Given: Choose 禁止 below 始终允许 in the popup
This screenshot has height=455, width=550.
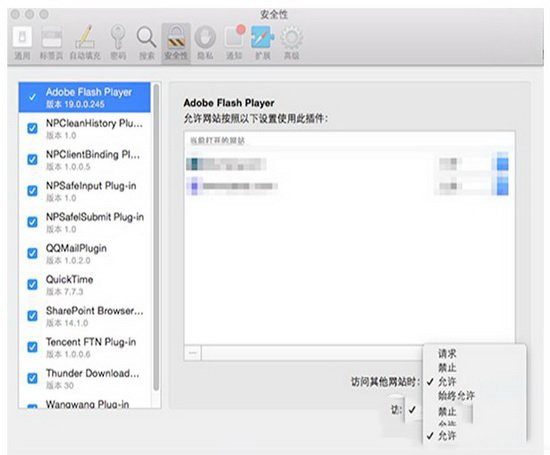Looking at the screenshot, I should (x=447, y=411).
